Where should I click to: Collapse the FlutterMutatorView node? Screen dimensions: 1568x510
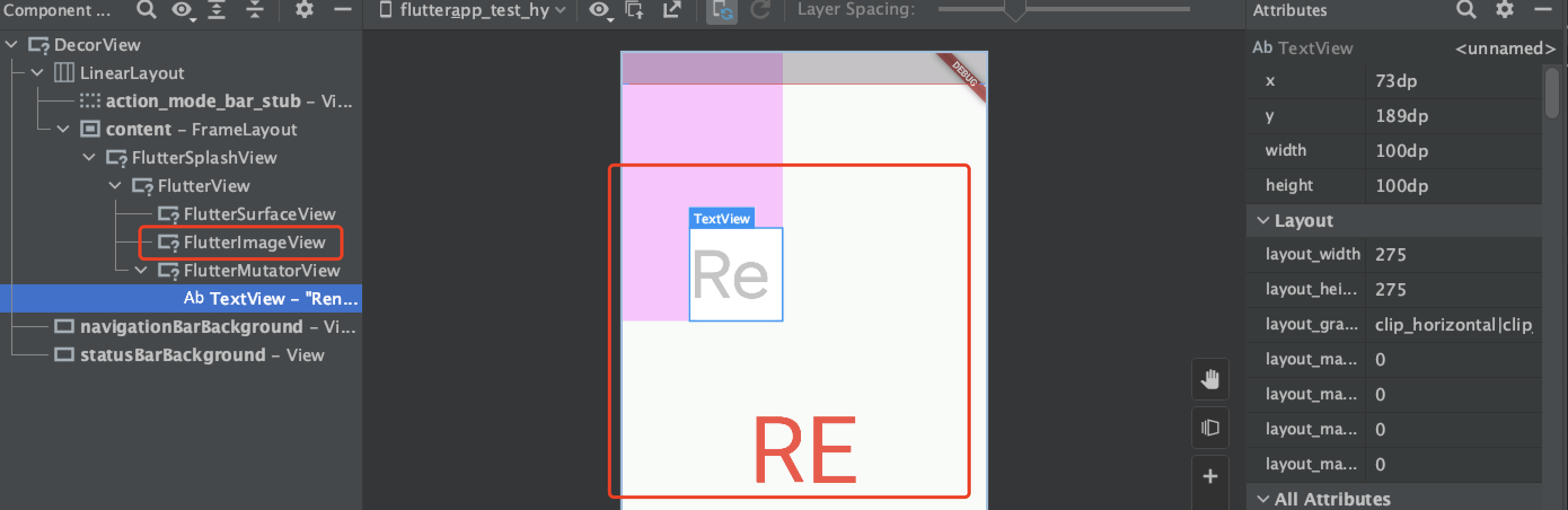141,270
